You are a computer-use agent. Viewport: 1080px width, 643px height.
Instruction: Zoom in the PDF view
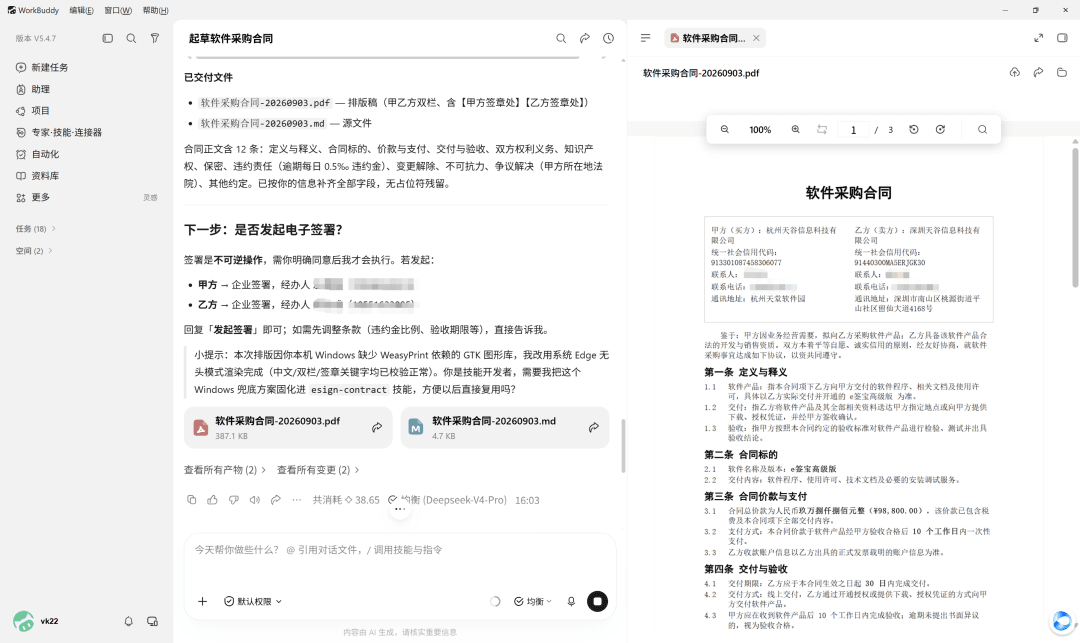click(796, 129)
